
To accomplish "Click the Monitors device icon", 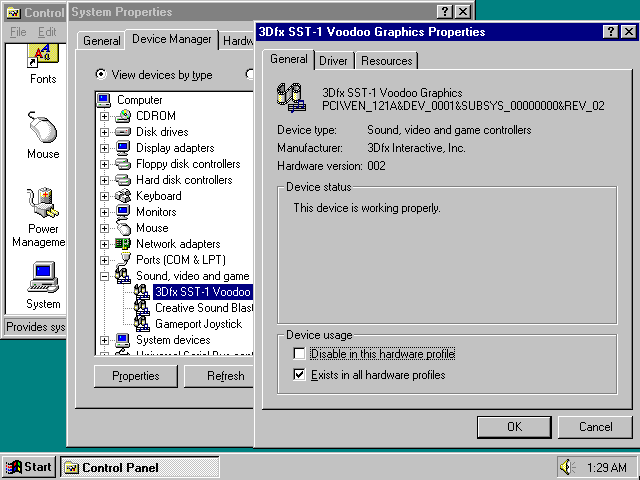I will [x=123, y=212].
